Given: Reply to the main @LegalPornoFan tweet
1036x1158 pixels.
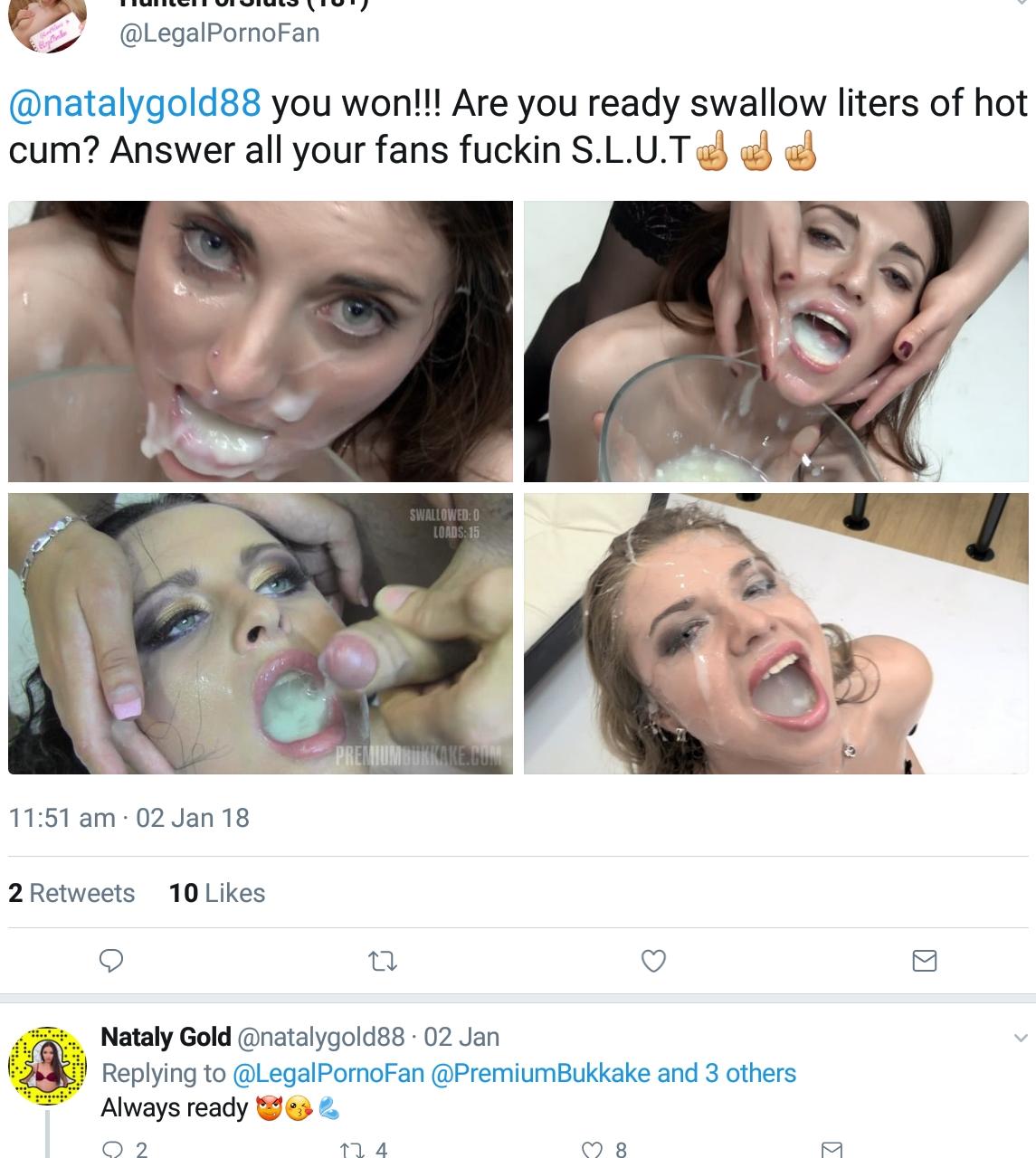Looking at the screenshot, I should pyautogui.click(x=110, y=960).
